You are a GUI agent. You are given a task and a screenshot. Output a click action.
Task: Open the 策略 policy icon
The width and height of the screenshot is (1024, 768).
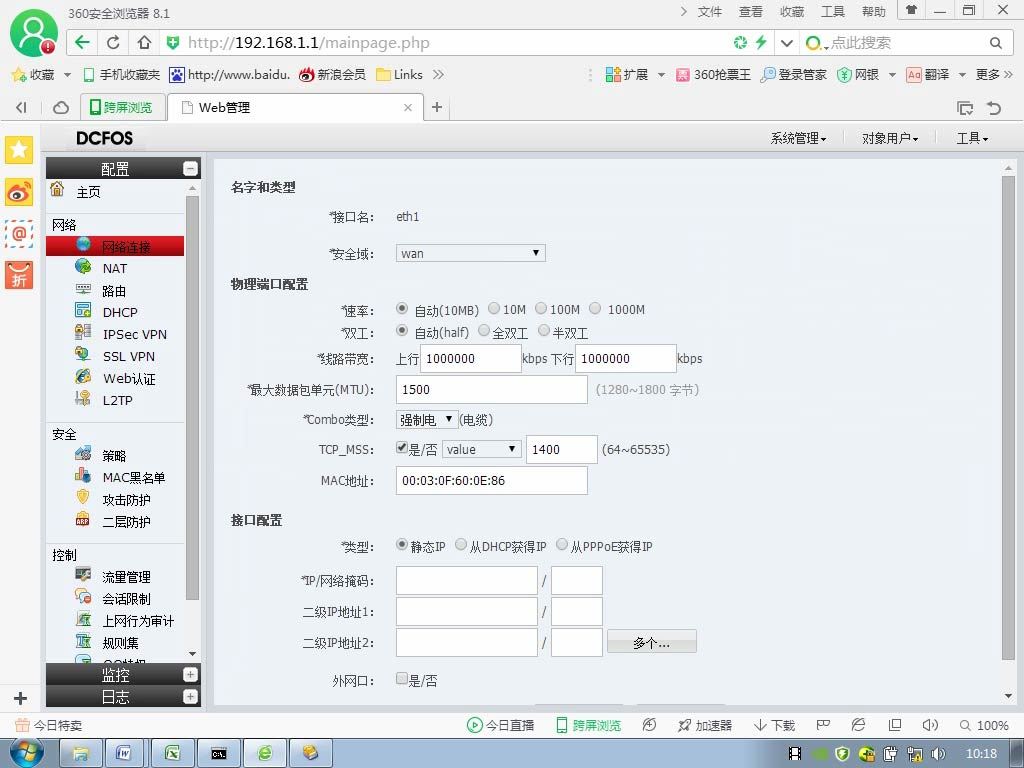click(83, 453)
